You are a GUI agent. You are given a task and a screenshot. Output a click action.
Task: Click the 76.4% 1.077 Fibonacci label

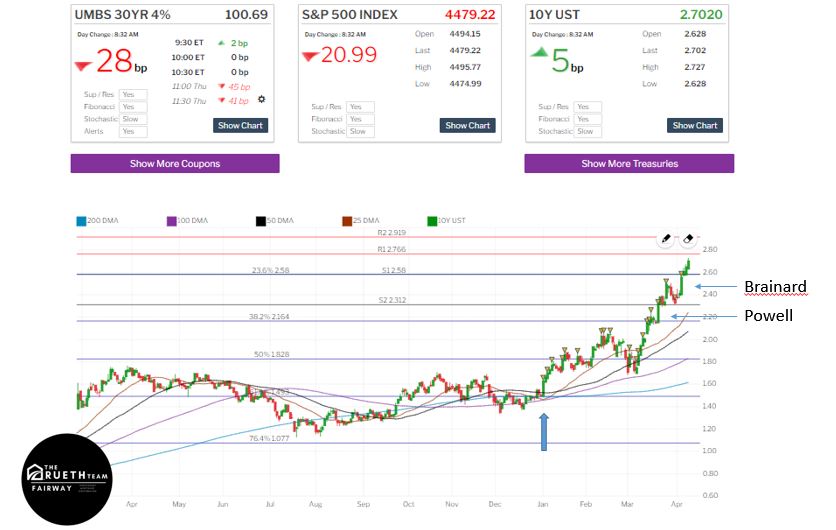tap(269, 438)
